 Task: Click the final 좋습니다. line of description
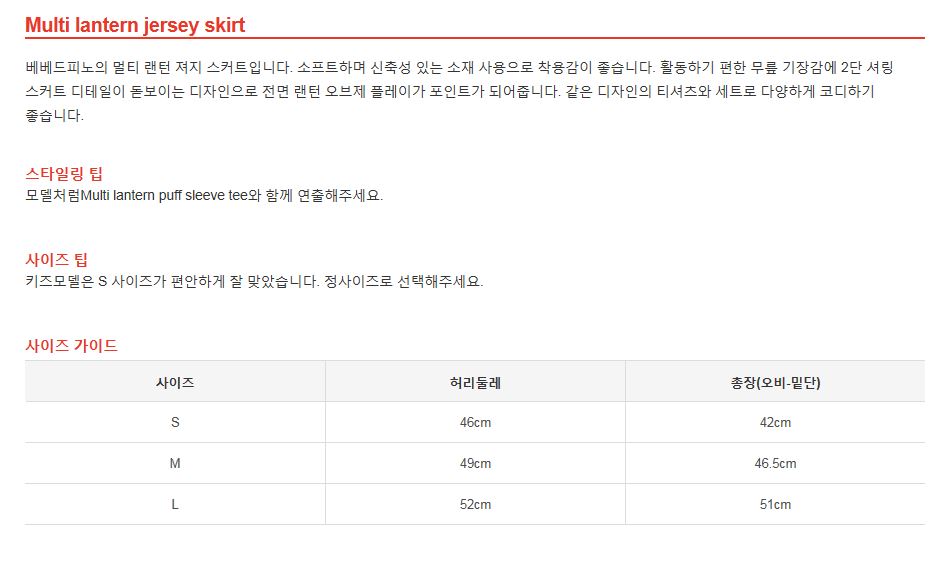[54, 115]
